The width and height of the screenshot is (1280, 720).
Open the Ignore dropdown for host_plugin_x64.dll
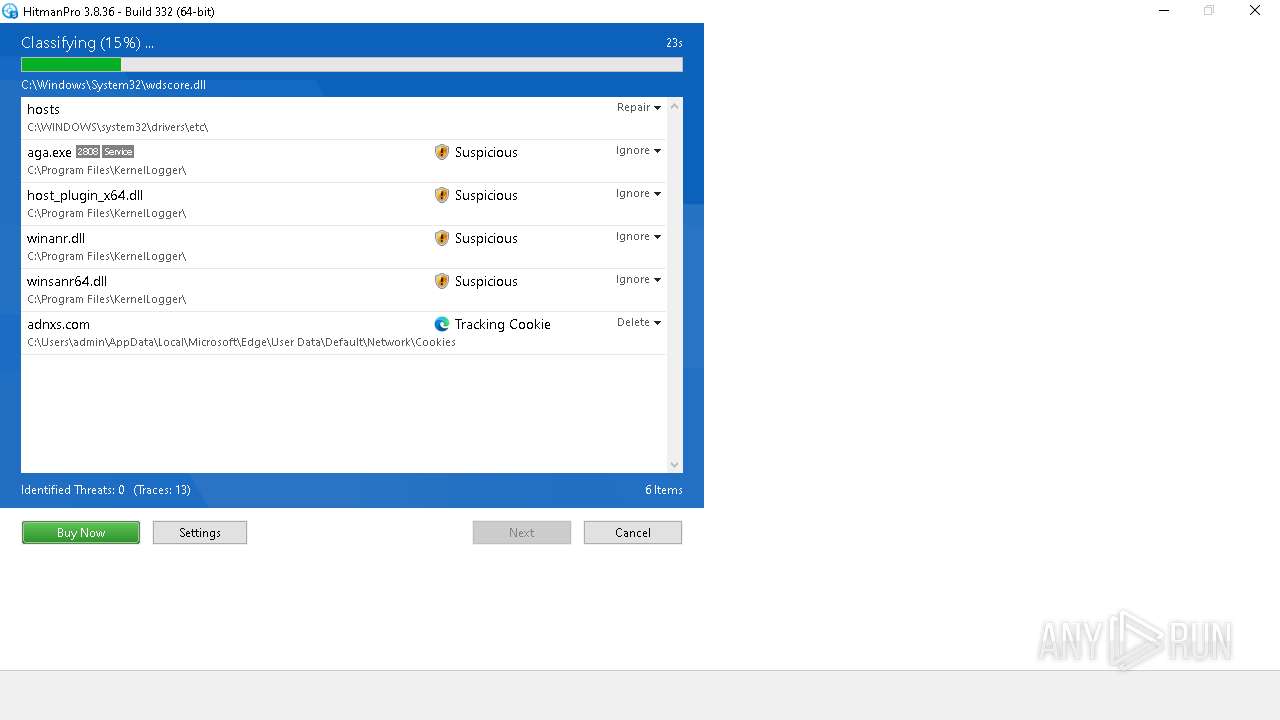[x=639, y=193]
